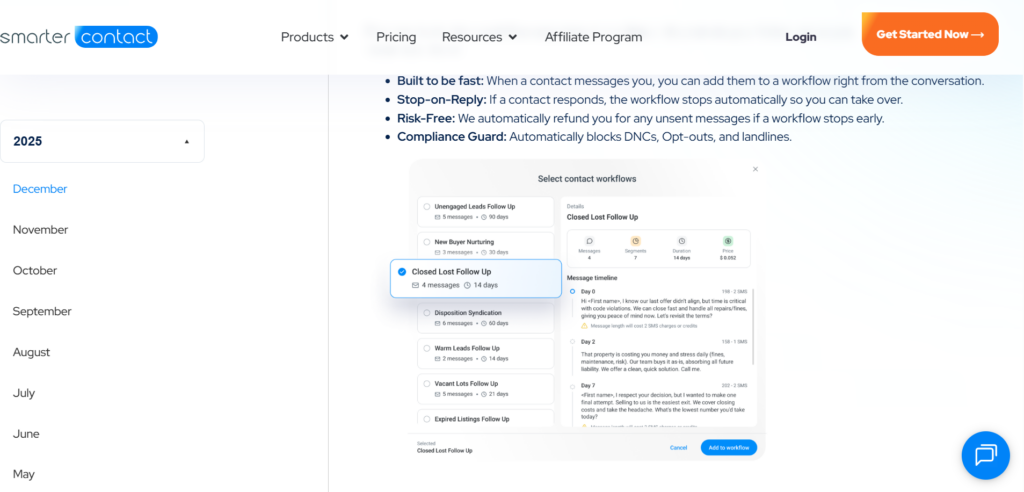Click the 'Compliance Guard:' bullet text
The height and width of the screenshot is (492, 1024).
pyautogui.click(x=452, y=137)
